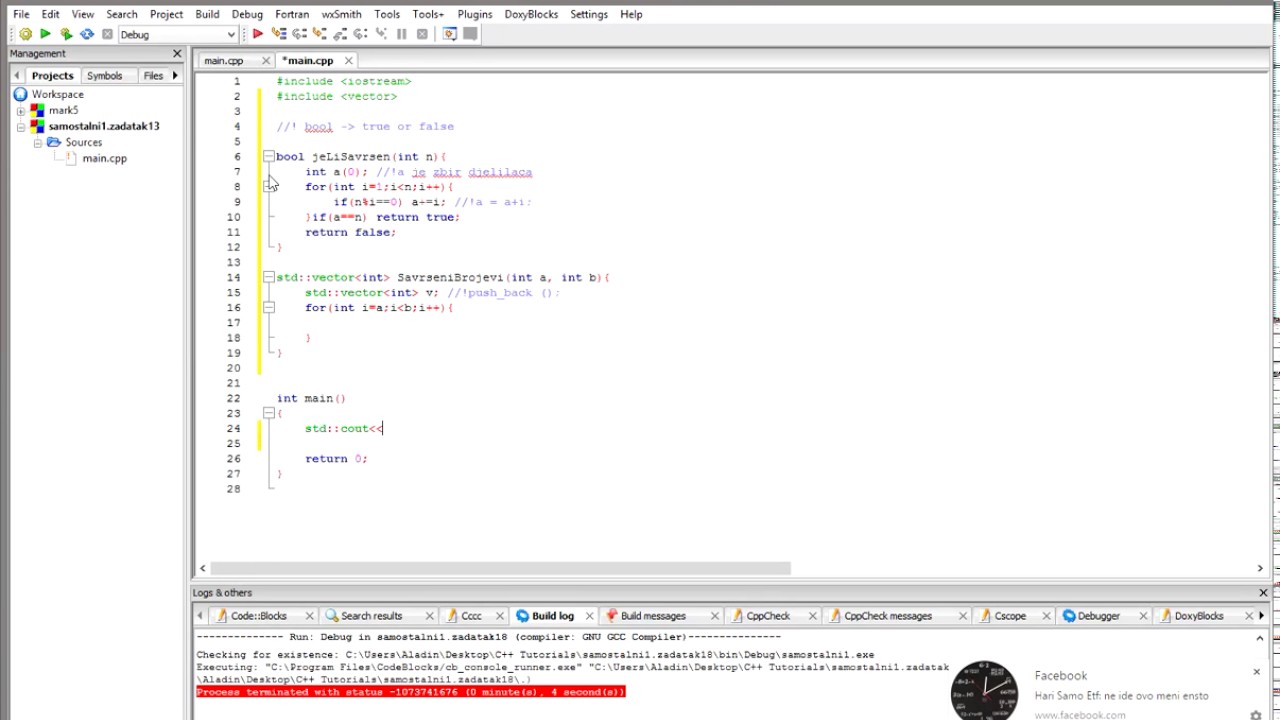
Task: Click the Abort build icon
Action: click(107, 34)
